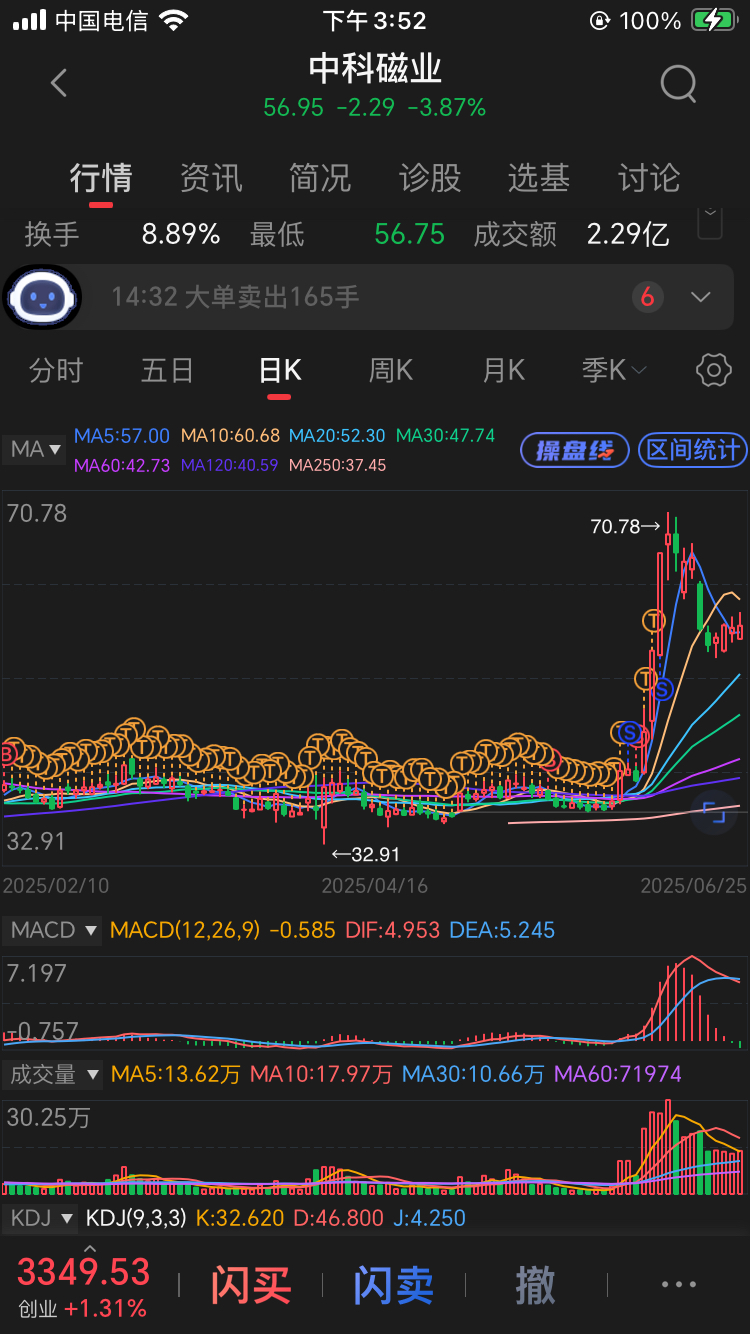Open the MA indicator dropdown
Screen dimensions: 750x1334
point(35,450)
